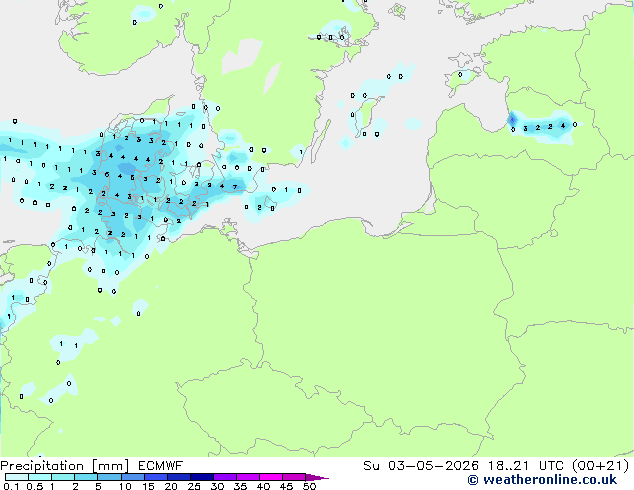Click the 35–40 mm legend color box
Image resolution: width=634 pixels, height=490 pixels.
[248, 477]
